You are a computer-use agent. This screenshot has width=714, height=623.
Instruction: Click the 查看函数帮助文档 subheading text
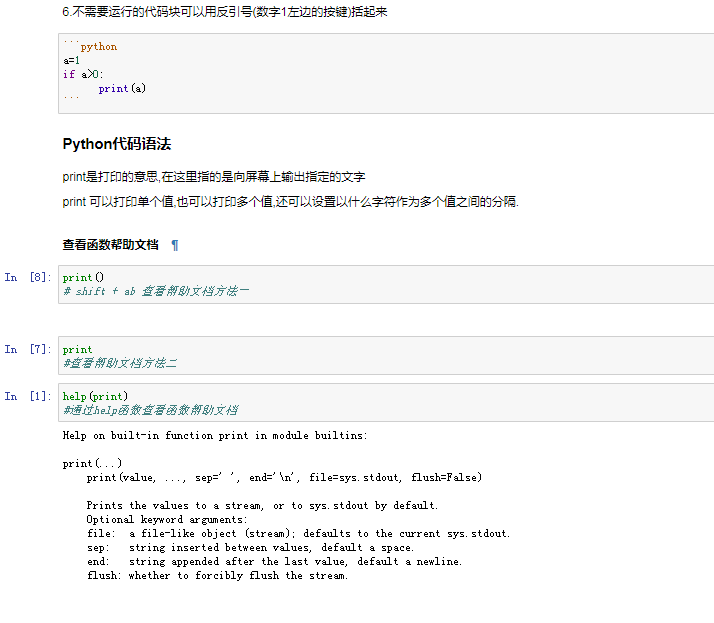110,245
